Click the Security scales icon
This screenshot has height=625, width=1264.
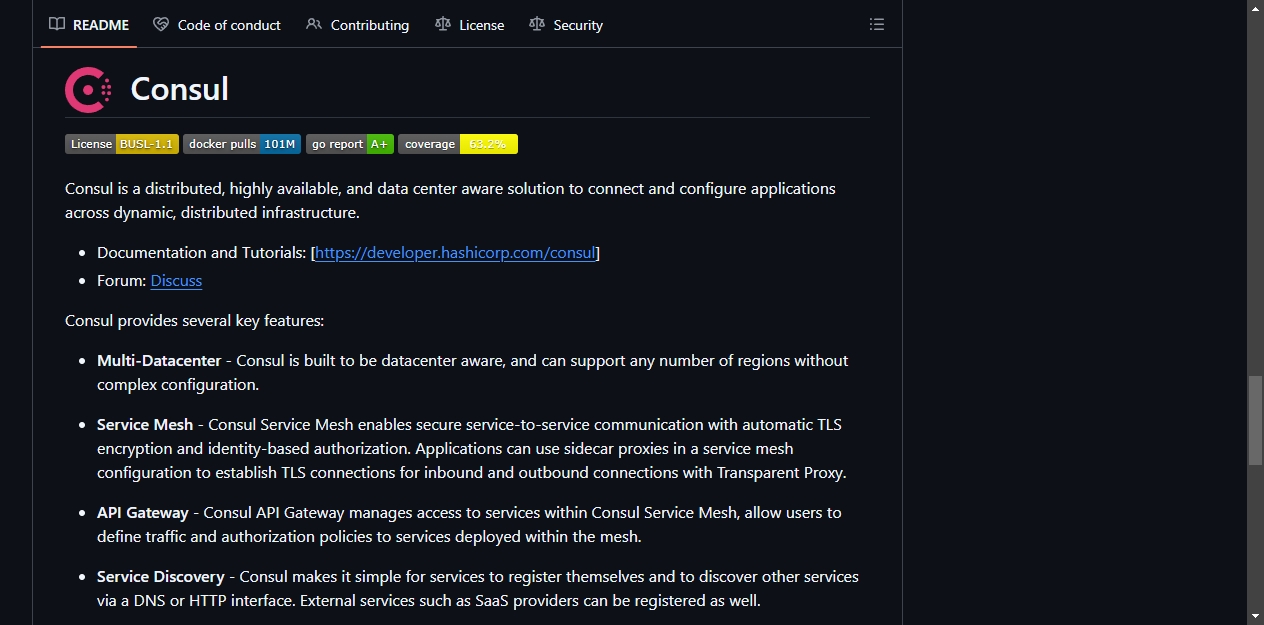pyautogui.click(x=537, y=24)
